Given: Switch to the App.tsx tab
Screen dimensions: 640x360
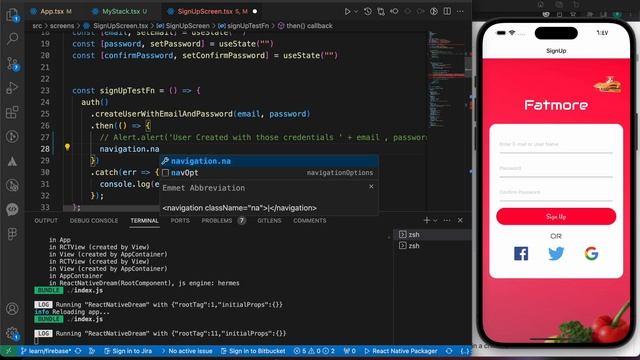Looking at the screenshot, I should tap(52, 11).
